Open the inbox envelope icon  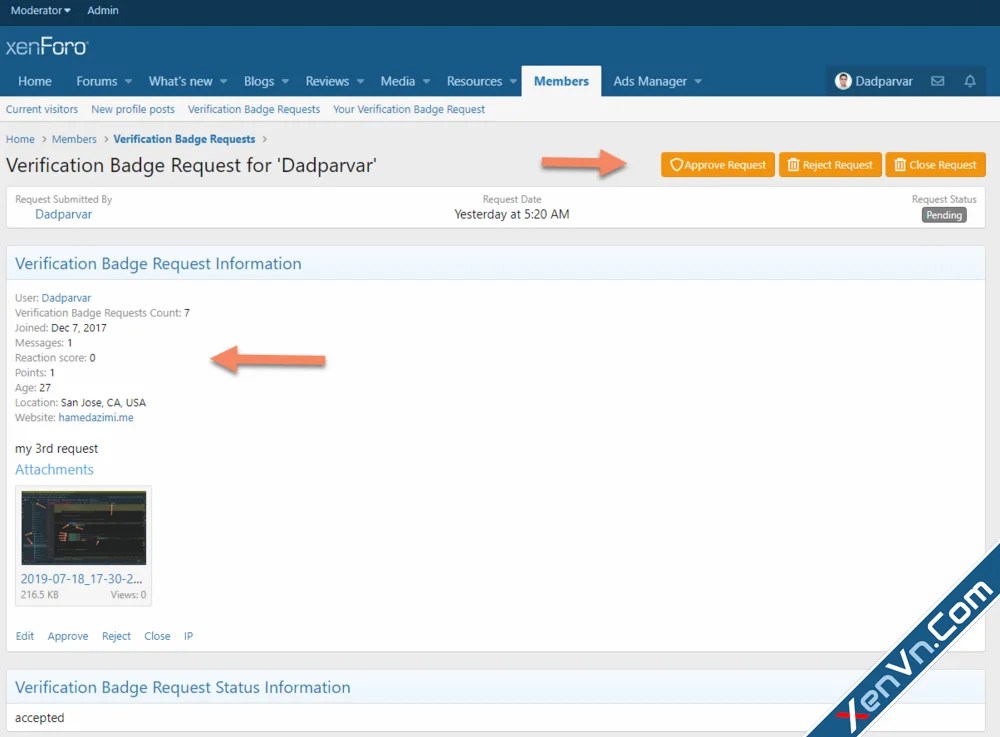point(937,81)
